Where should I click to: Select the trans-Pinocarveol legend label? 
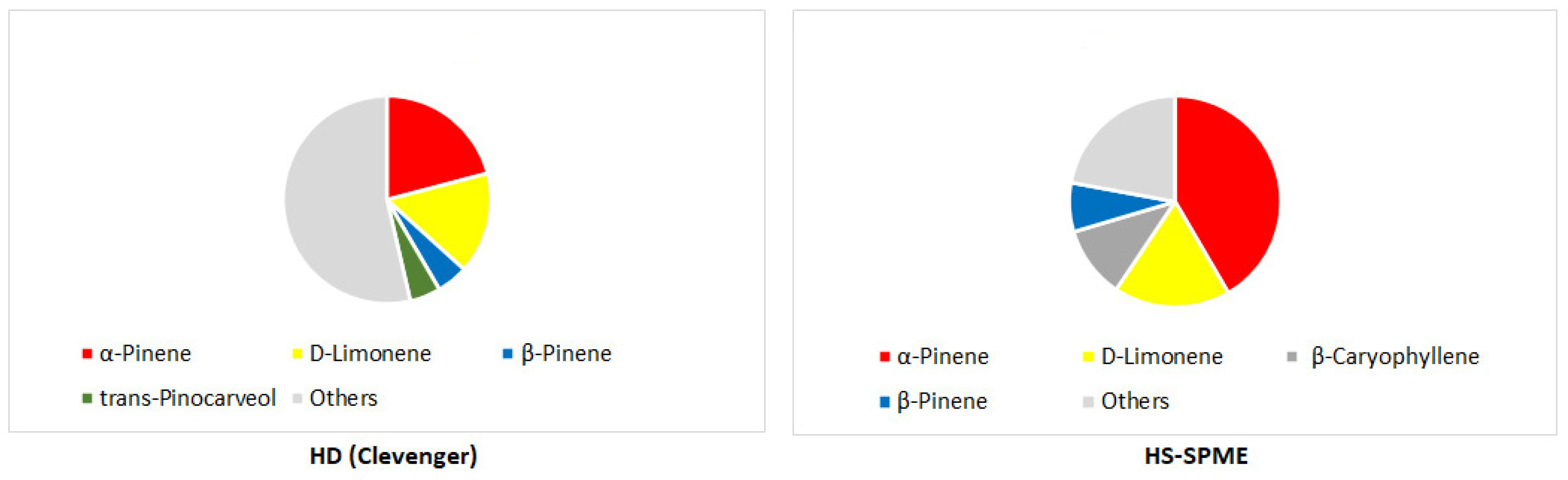pos(188,398)
